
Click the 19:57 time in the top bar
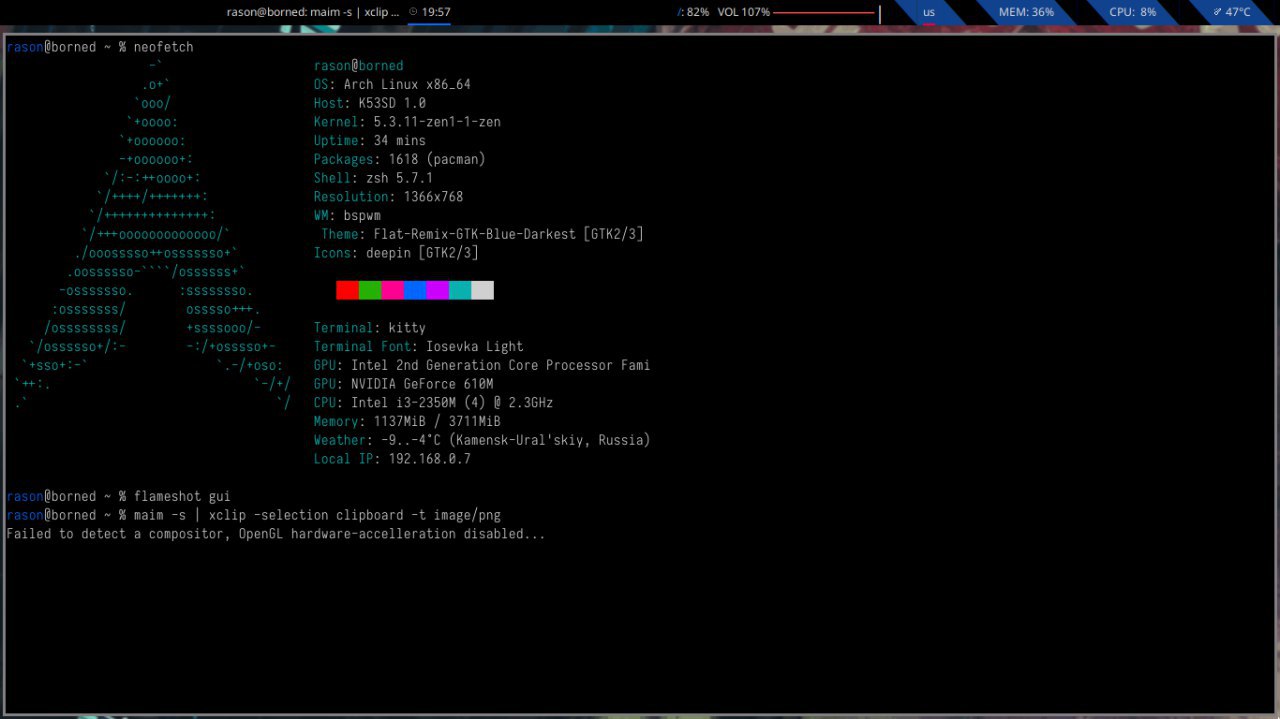[x=436, y=12]
